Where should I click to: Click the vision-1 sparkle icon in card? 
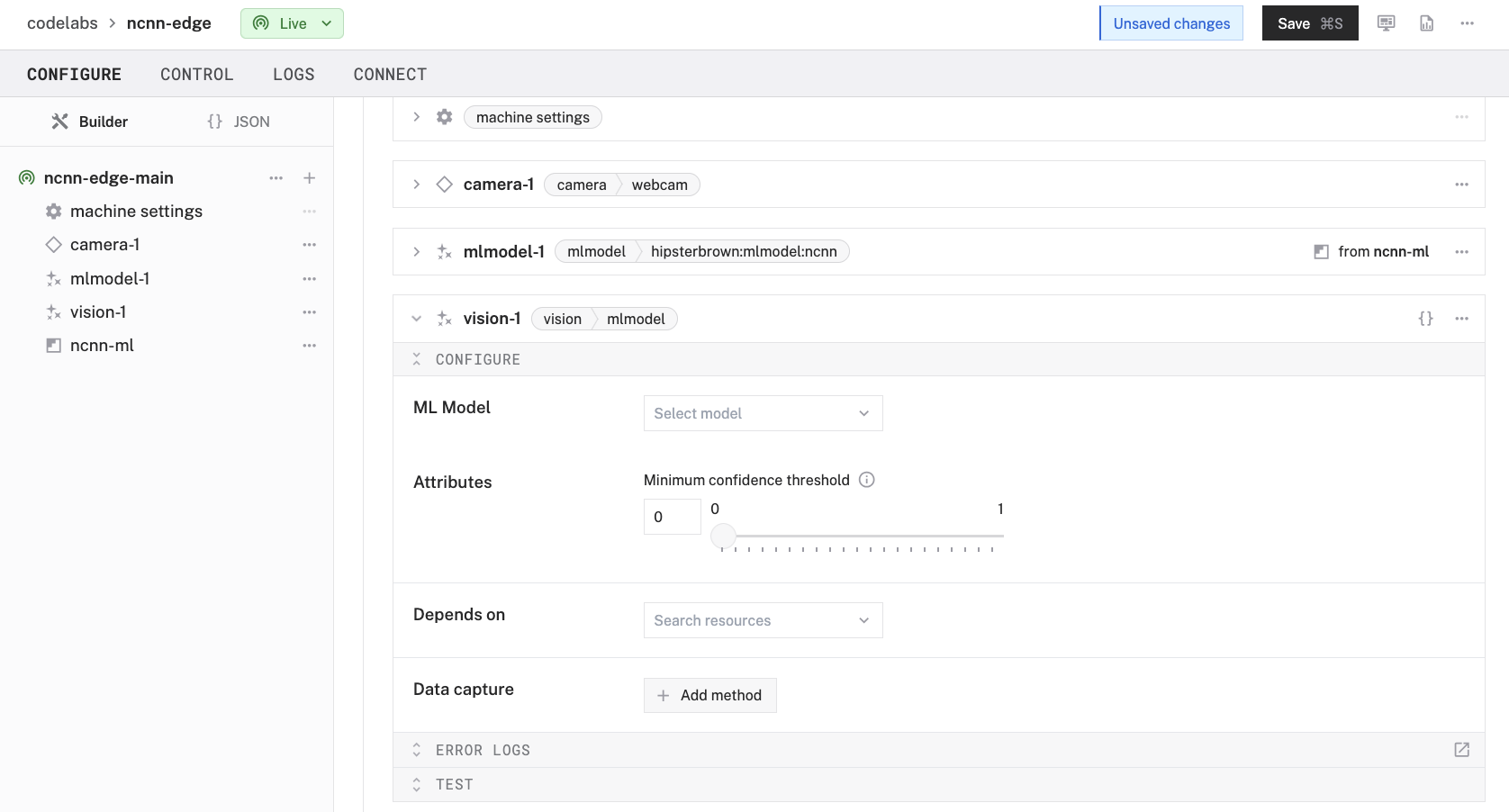point(445,319)
